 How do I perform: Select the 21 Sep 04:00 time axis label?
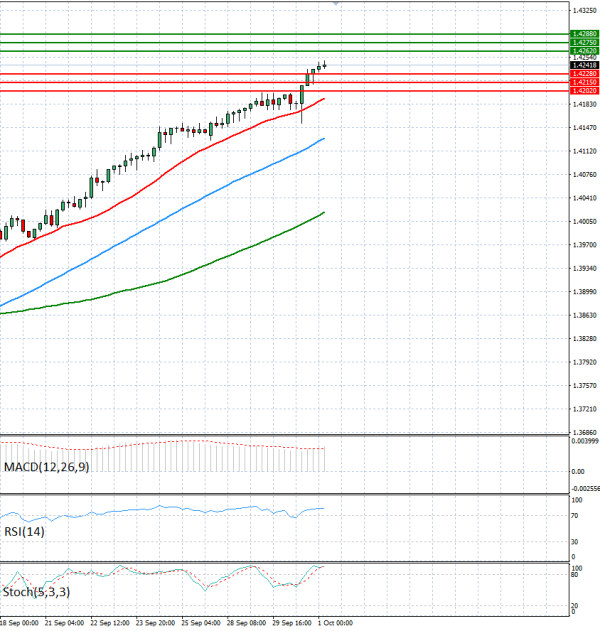tap(64, 623)
